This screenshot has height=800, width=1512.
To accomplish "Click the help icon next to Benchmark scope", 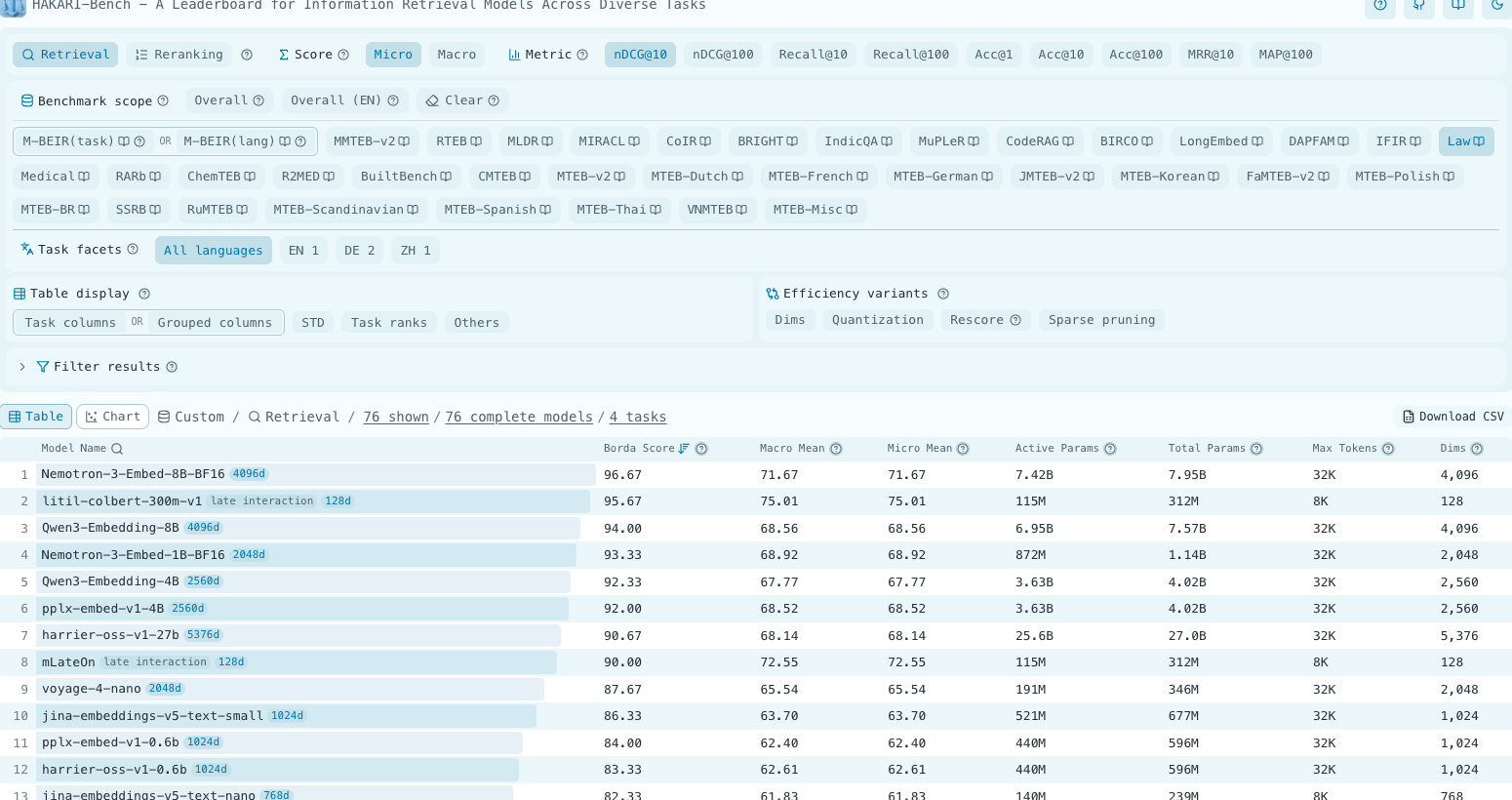I will tap(163, 100).
